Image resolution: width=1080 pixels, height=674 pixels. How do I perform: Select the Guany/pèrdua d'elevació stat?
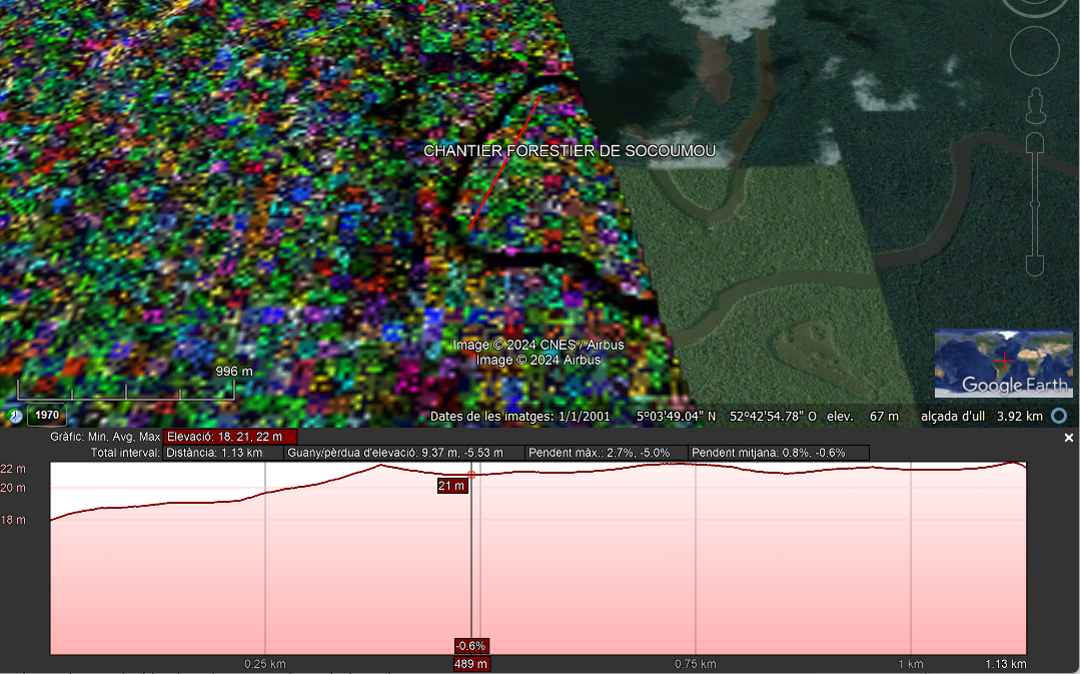click(404, 453)
